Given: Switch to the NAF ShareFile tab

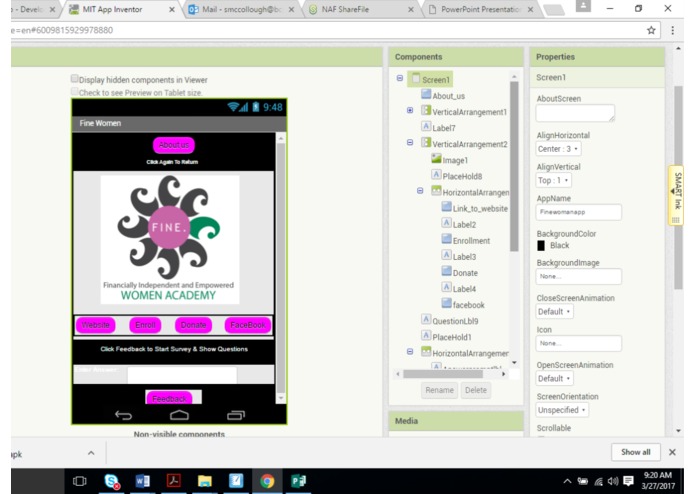Looking at the screenshot, I should point(361,9).
